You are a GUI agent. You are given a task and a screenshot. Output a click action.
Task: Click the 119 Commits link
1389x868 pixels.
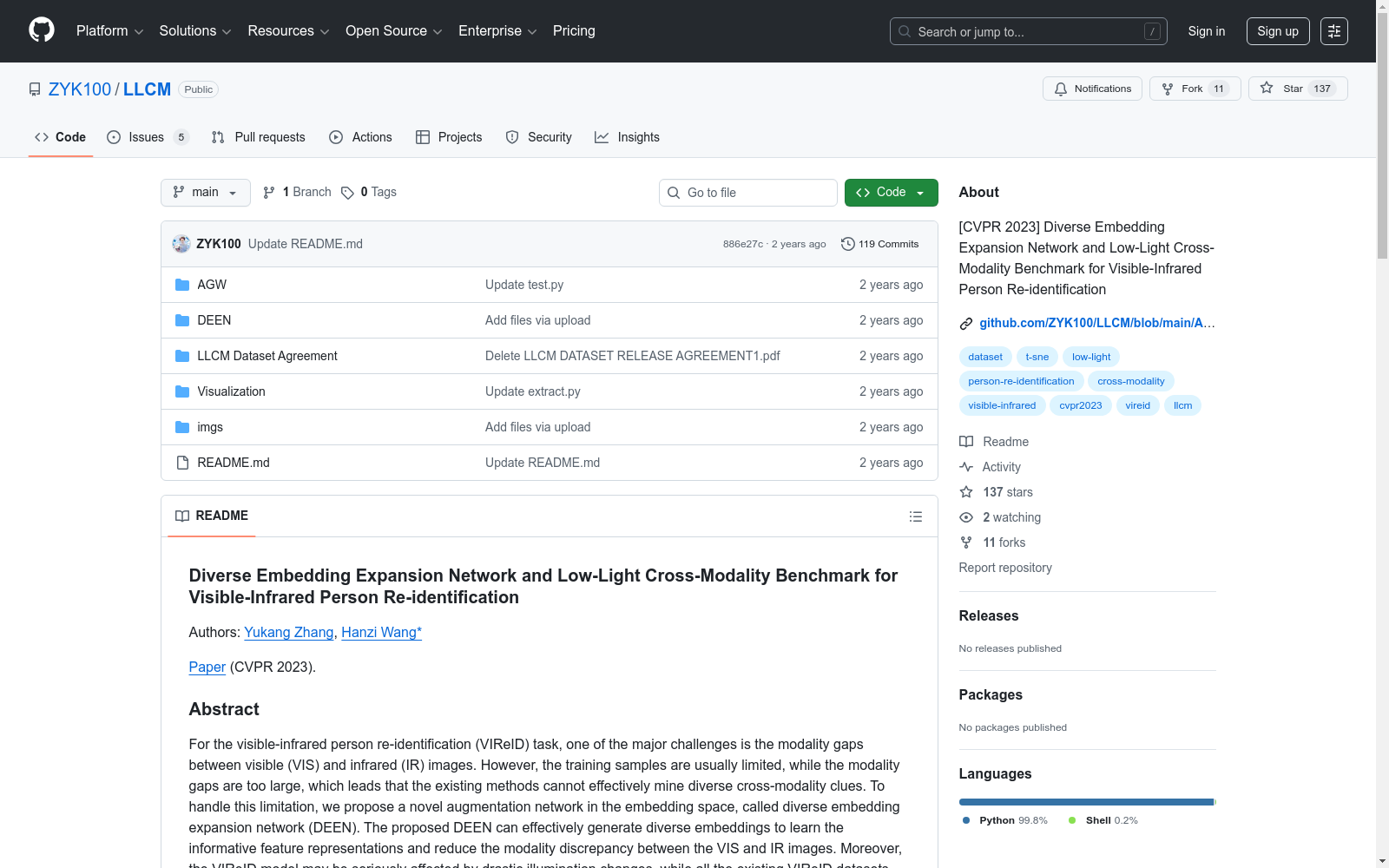click(x=880, y=244)
